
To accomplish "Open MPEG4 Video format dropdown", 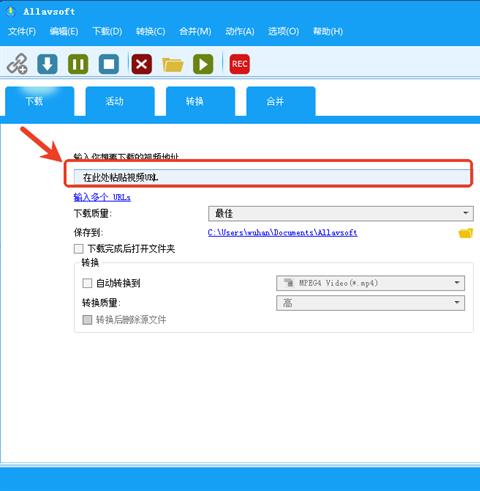I will pos(370,283).
